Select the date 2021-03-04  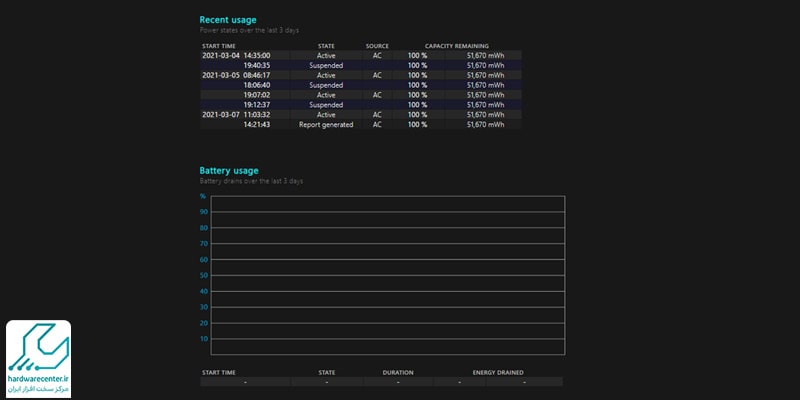click(x=220, y=56)
